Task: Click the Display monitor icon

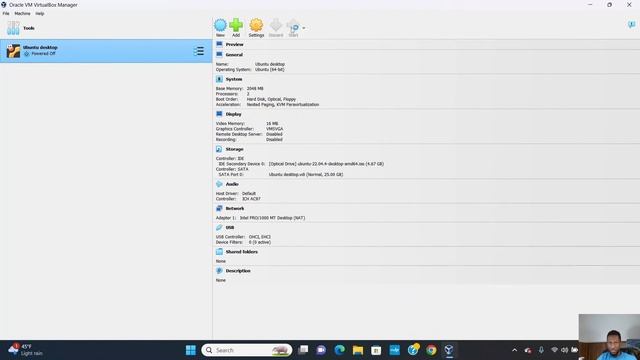Action: [219, 114]
